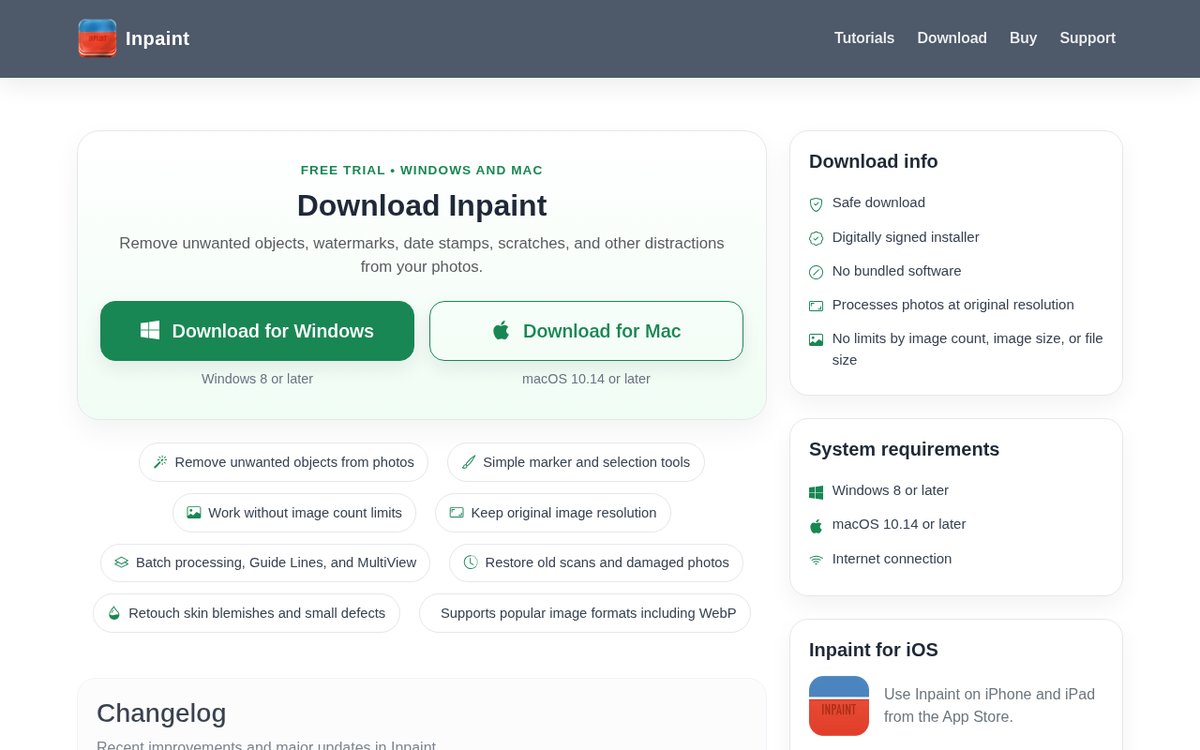Screen dimensions: 1200x750
Task: Click the picture icon beside Work without image count limits
Action: (x=194, y=513)
